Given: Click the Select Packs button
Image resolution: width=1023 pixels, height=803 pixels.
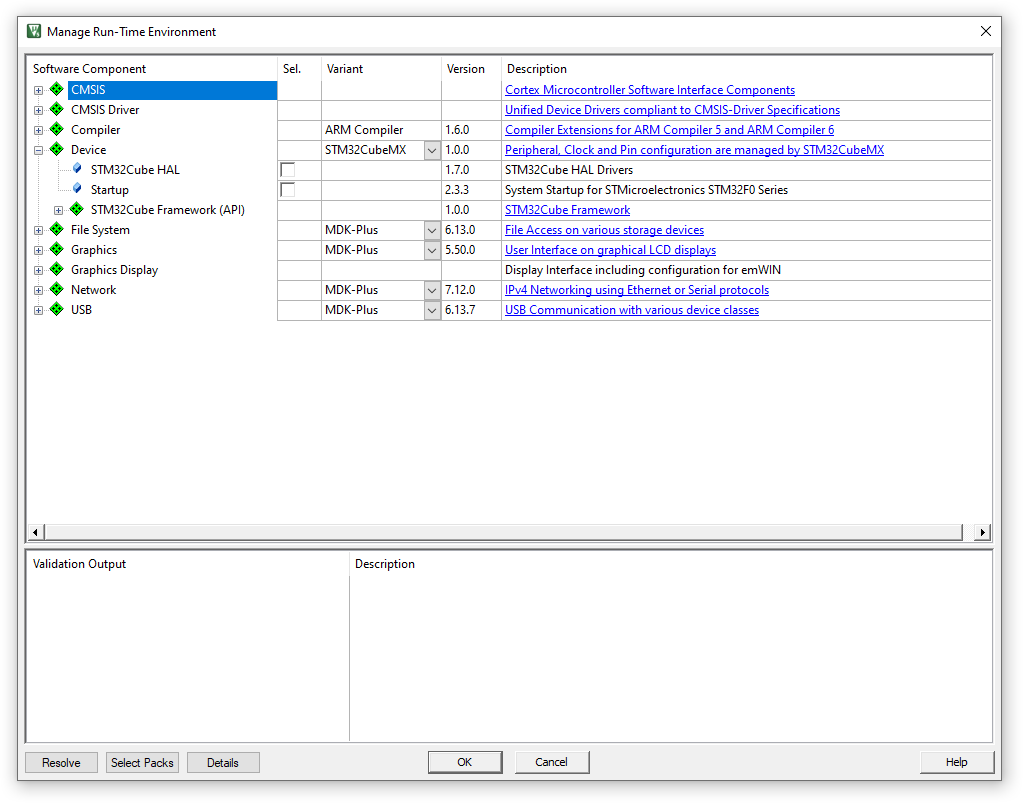Looking at the screenshot, I should click(142, 762).
